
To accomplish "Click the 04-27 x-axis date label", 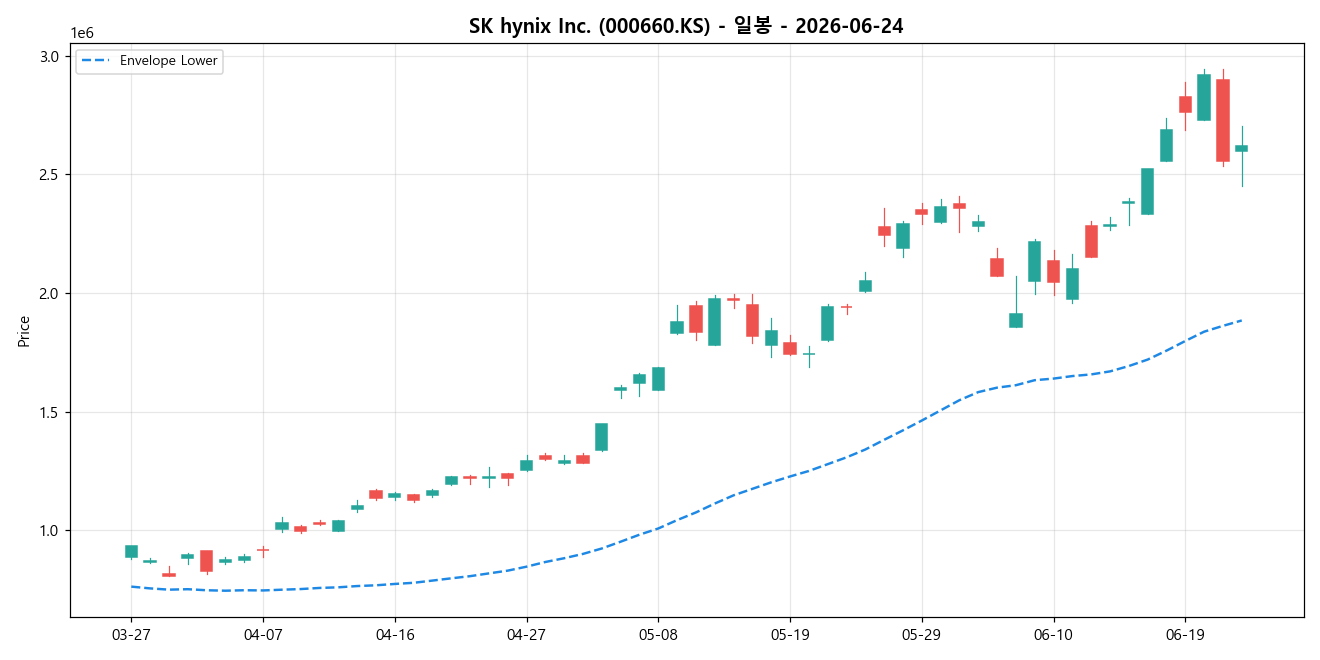I will point(526,634).
